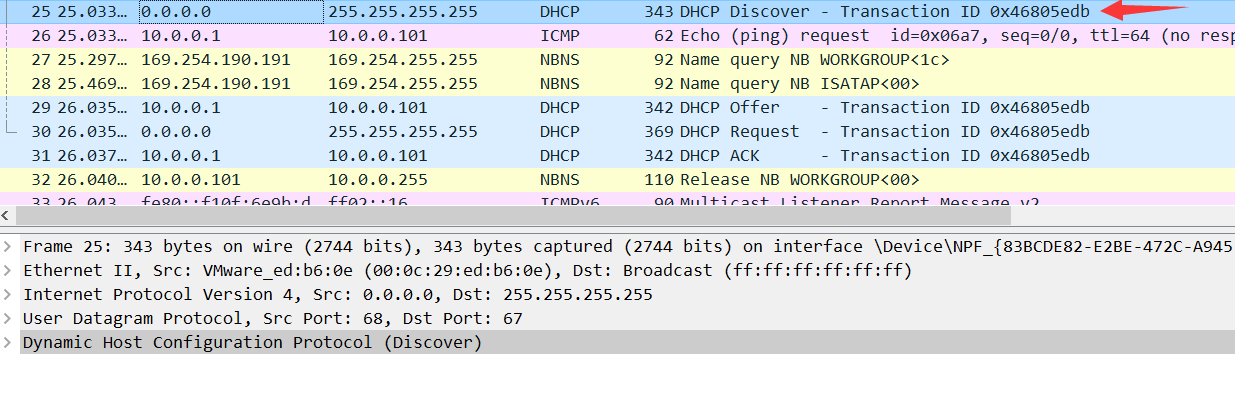The image size is (1235, 401).
Task: Click source 0.0.0.0 in packet 25
Action: [176, 12]
